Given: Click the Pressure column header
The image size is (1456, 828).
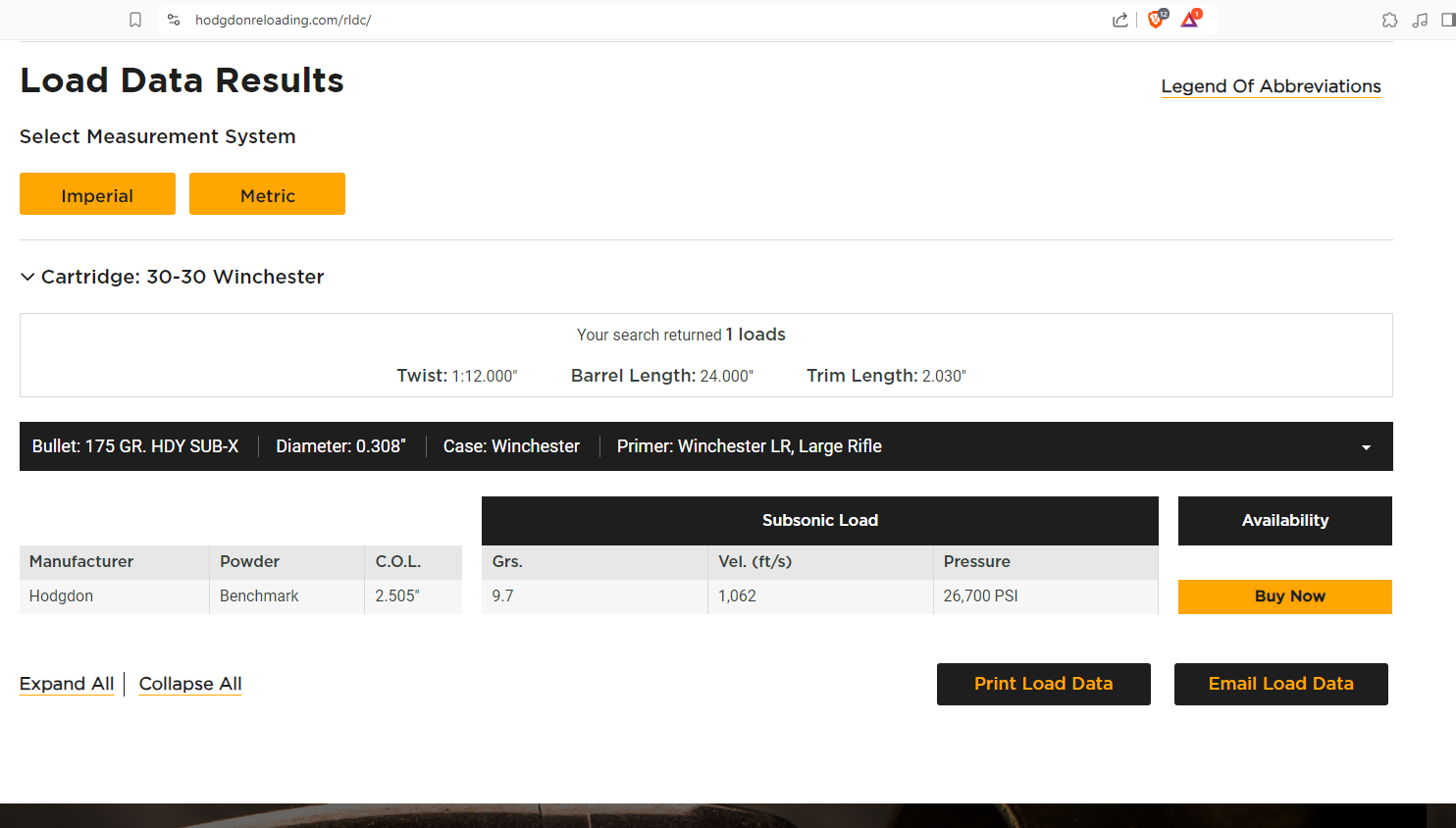Looking at the screenshot, I should (x=1045, y=562).
